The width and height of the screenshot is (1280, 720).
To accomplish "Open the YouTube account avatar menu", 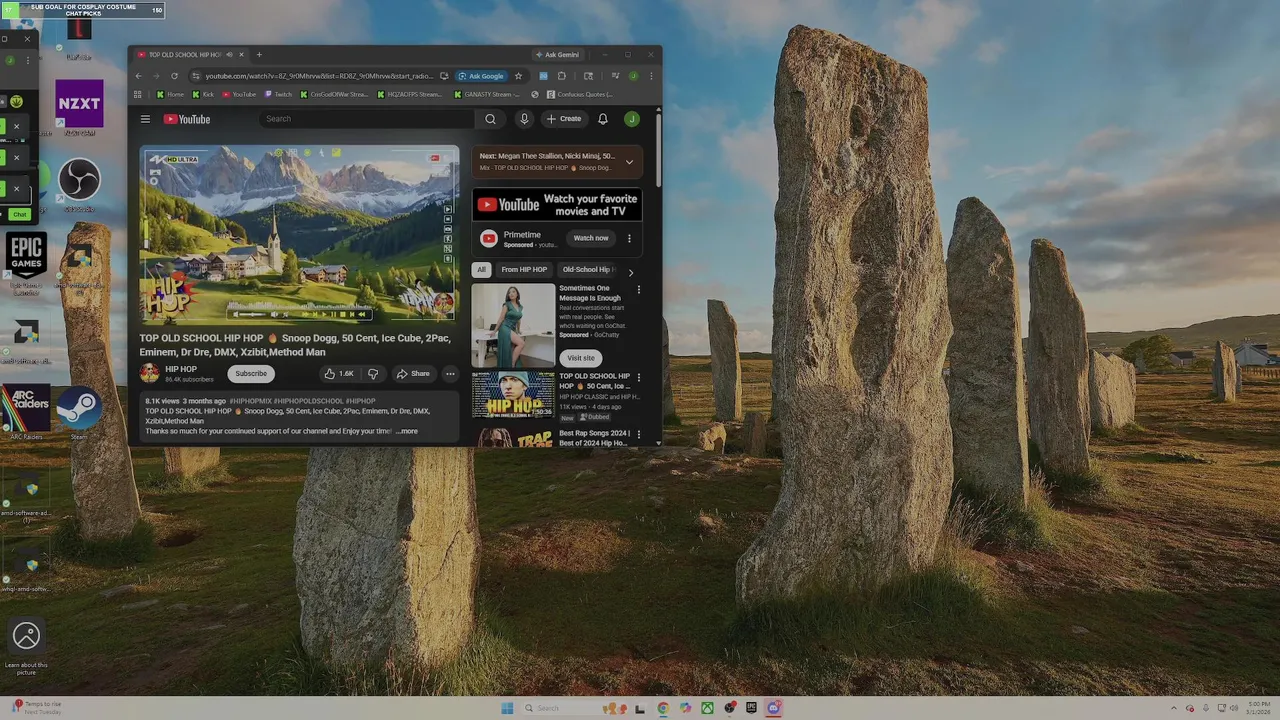I will (632, 119).
